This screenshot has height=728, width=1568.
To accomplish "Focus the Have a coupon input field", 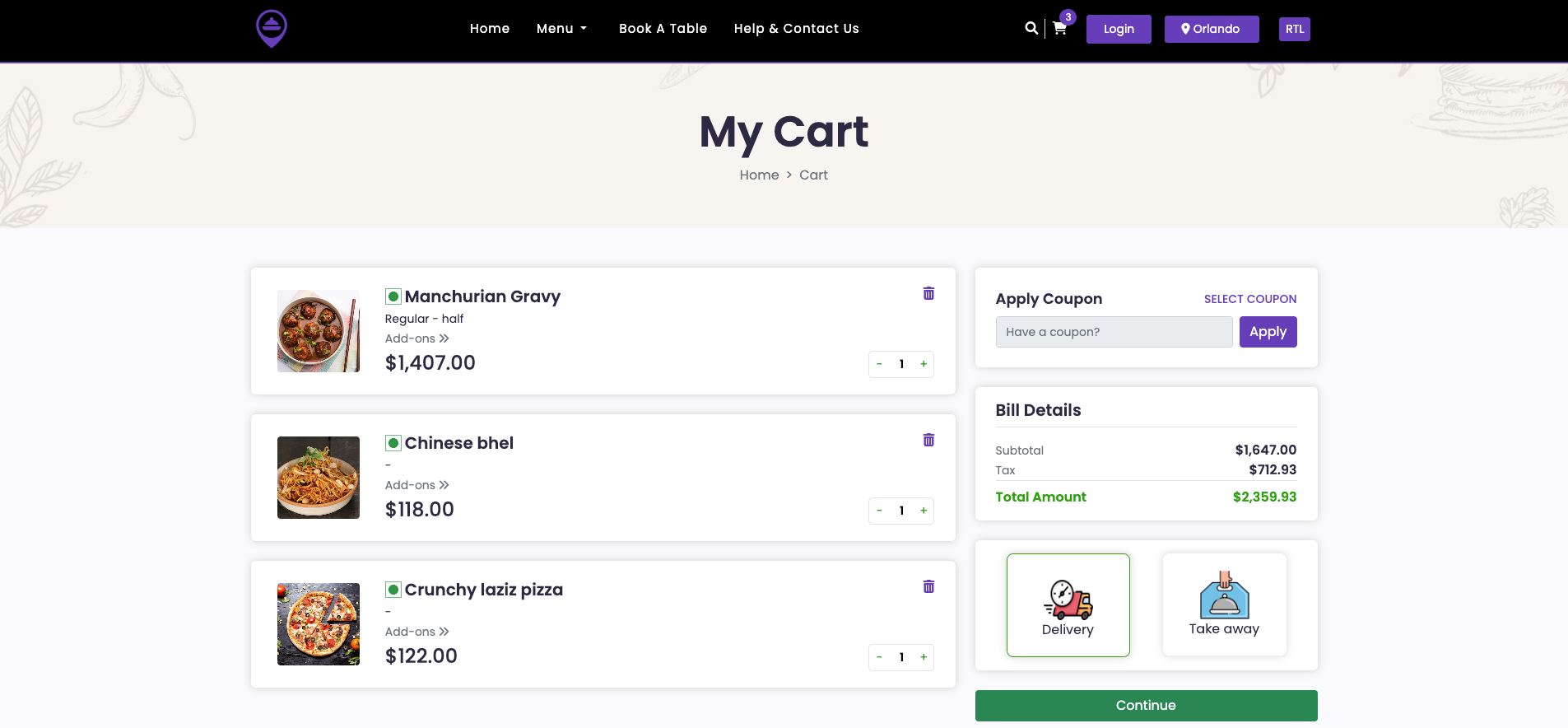I will pyautogui.click(x=1114, y=332).
